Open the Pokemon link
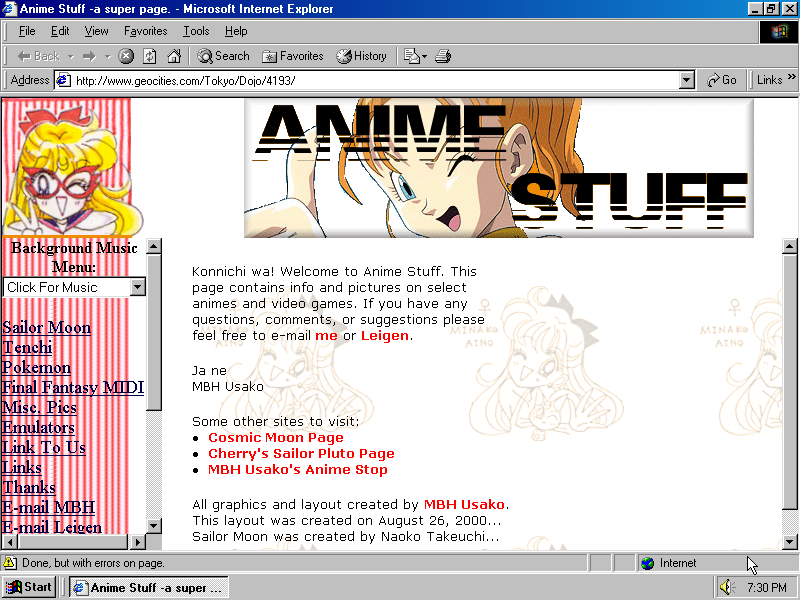This screenshot has width=800, height=600. [x=36, y=367]
